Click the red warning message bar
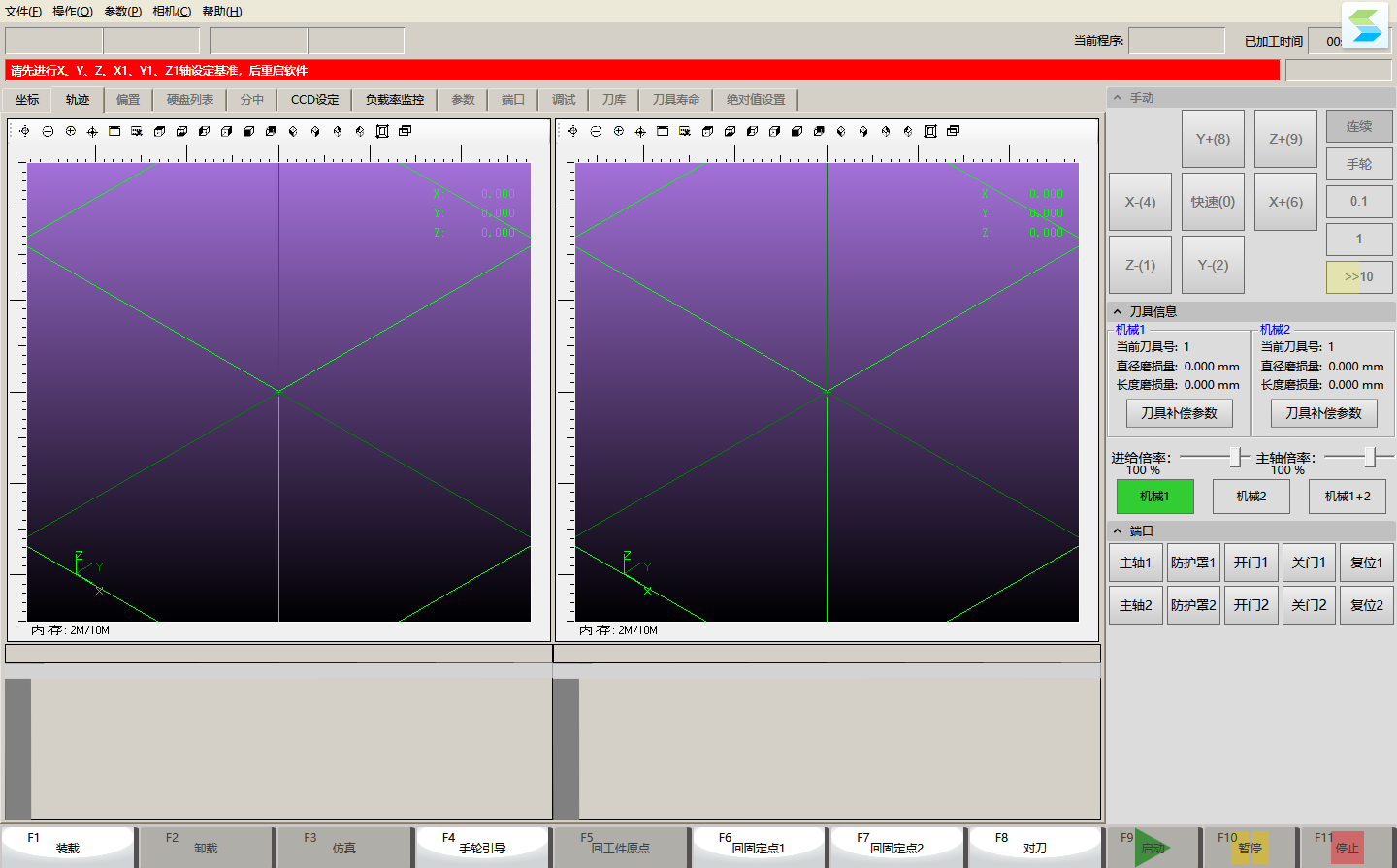1397x868 pixels. (x=642, y=71)
